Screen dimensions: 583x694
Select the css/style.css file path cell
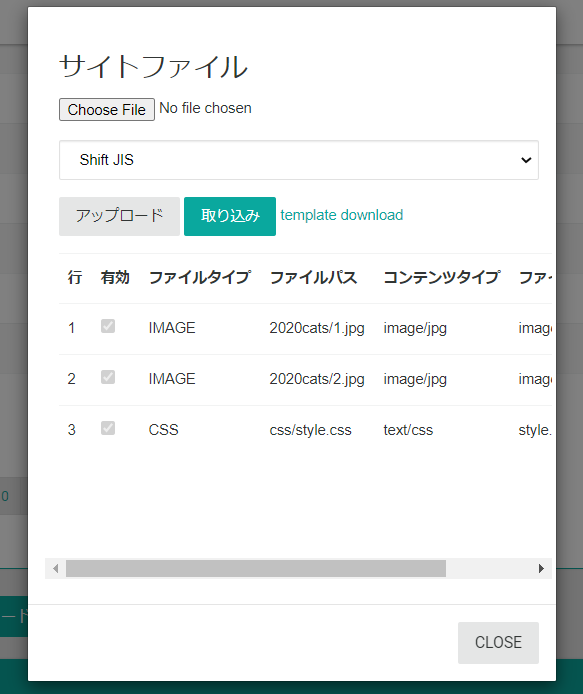[310, 430]
